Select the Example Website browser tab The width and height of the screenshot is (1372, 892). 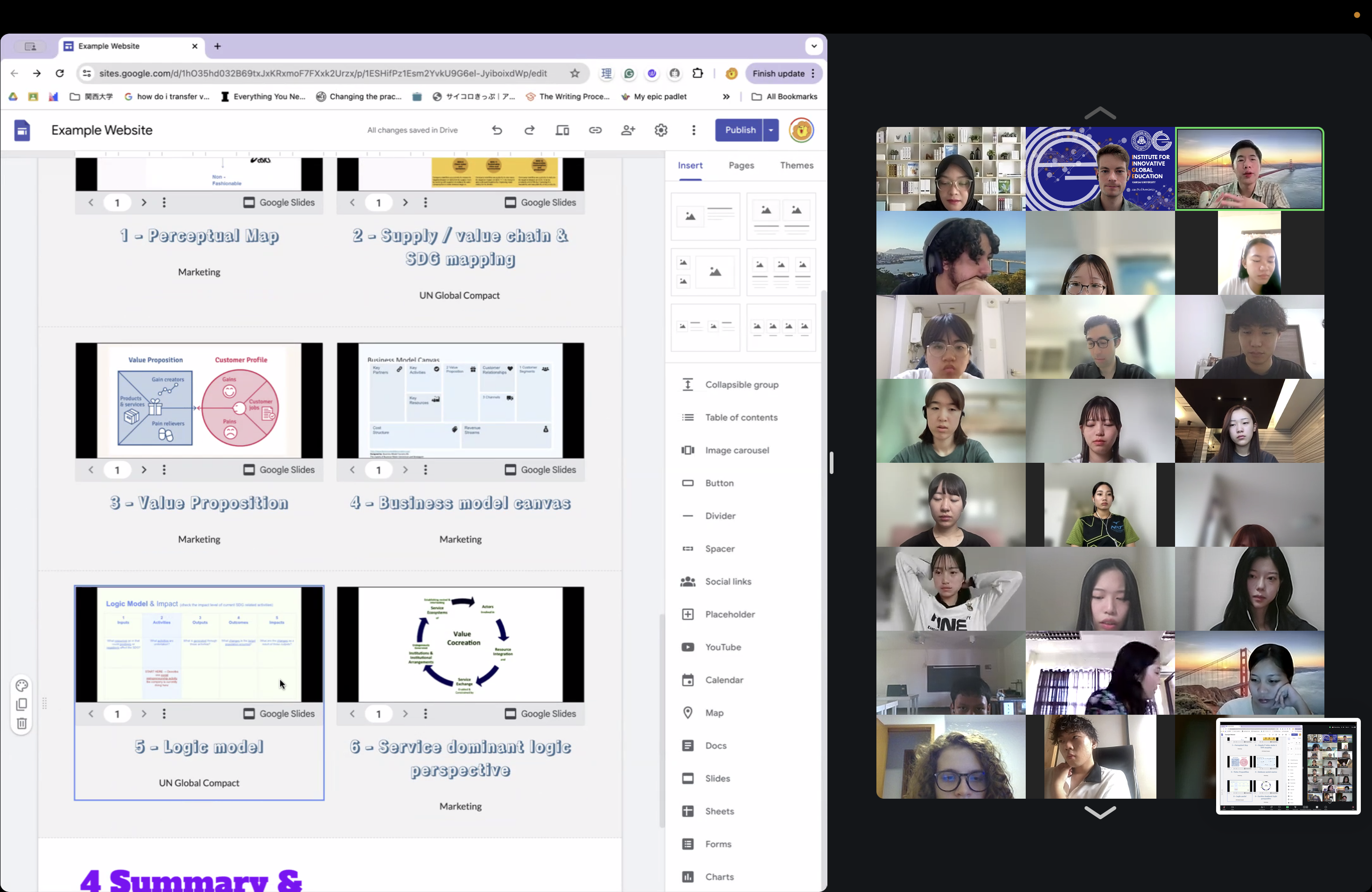coord(132,46)
